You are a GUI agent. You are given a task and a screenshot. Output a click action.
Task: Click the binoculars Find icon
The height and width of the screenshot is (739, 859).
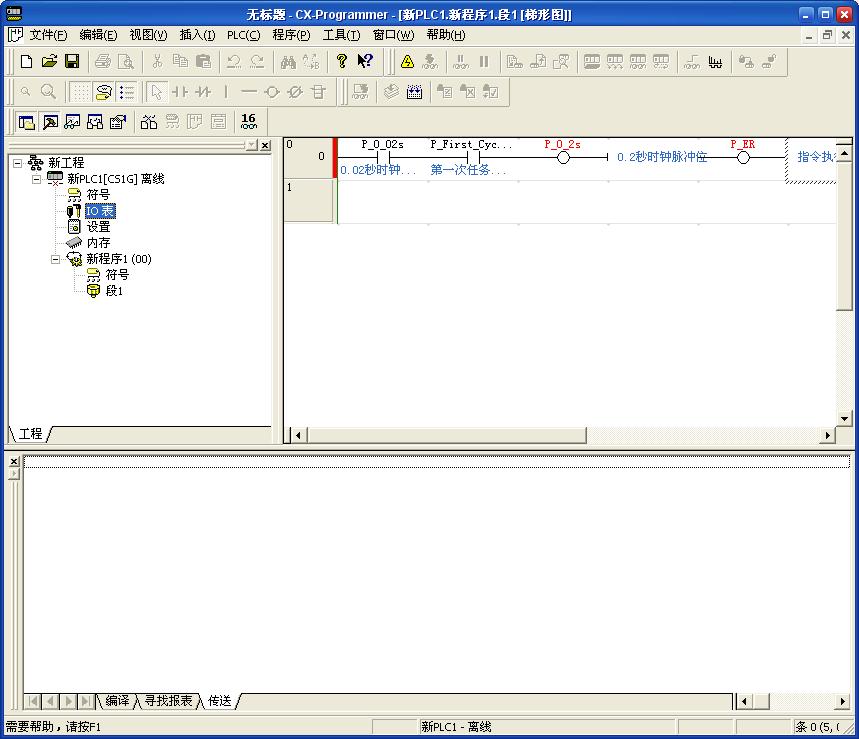288,62
